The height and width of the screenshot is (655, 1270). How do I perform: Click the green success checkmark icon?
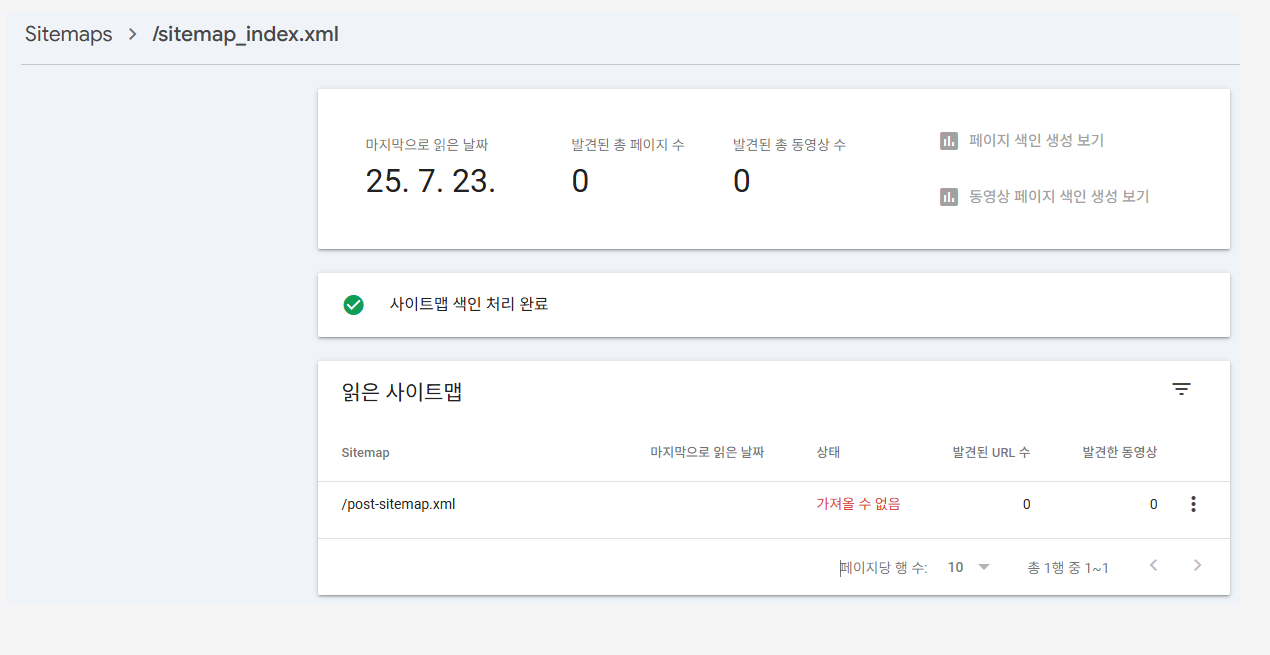click(x=353, y=304)
